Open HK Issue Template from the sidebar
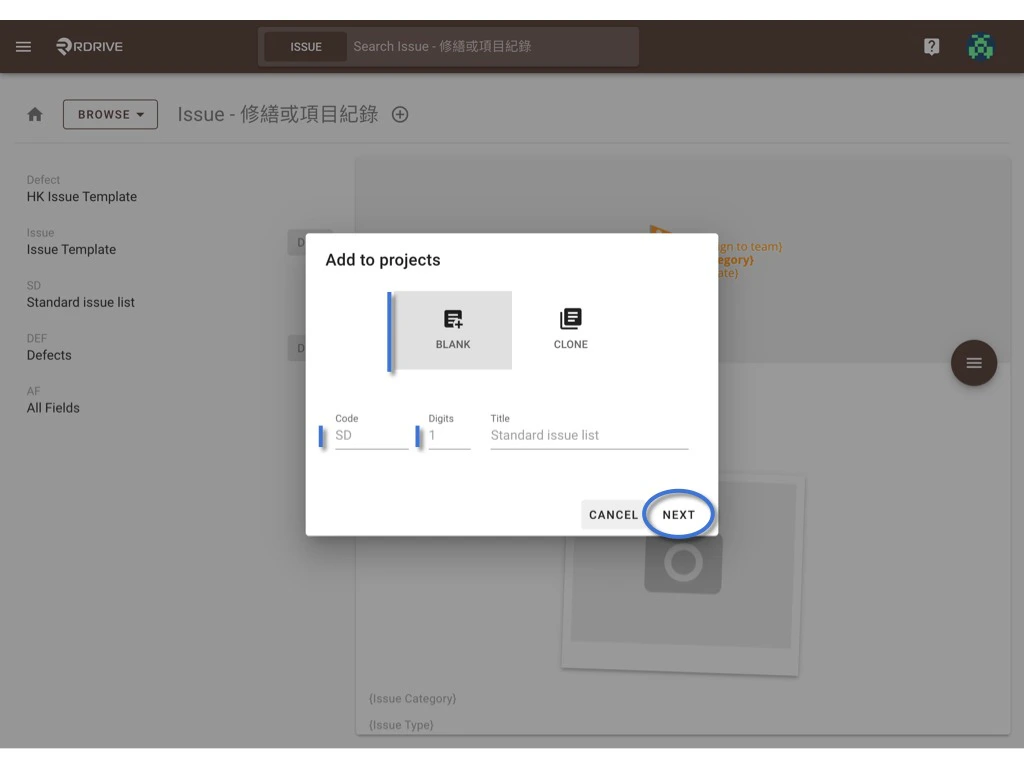Screen dimensions: 1024x768 click(x=79, y=196)
